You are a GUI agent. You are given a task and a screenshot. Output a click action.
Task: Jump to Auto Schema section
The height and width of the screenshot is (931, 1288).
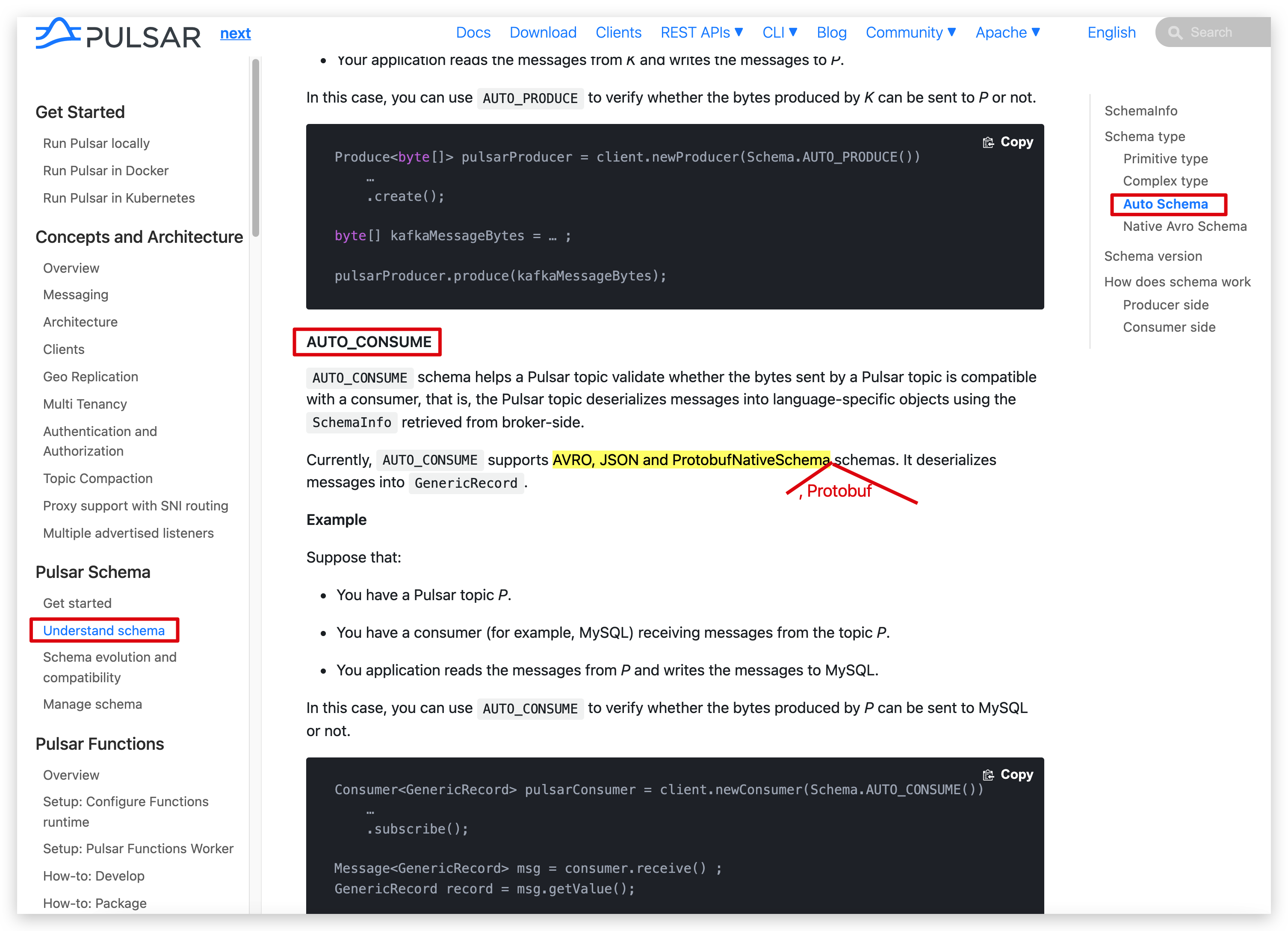1165,204
